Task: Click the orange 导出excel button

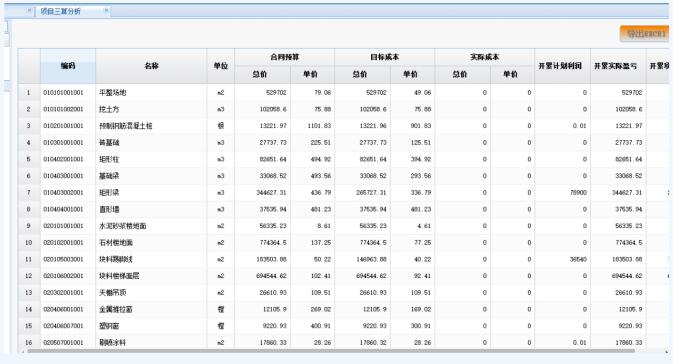Action: [644, 33]
